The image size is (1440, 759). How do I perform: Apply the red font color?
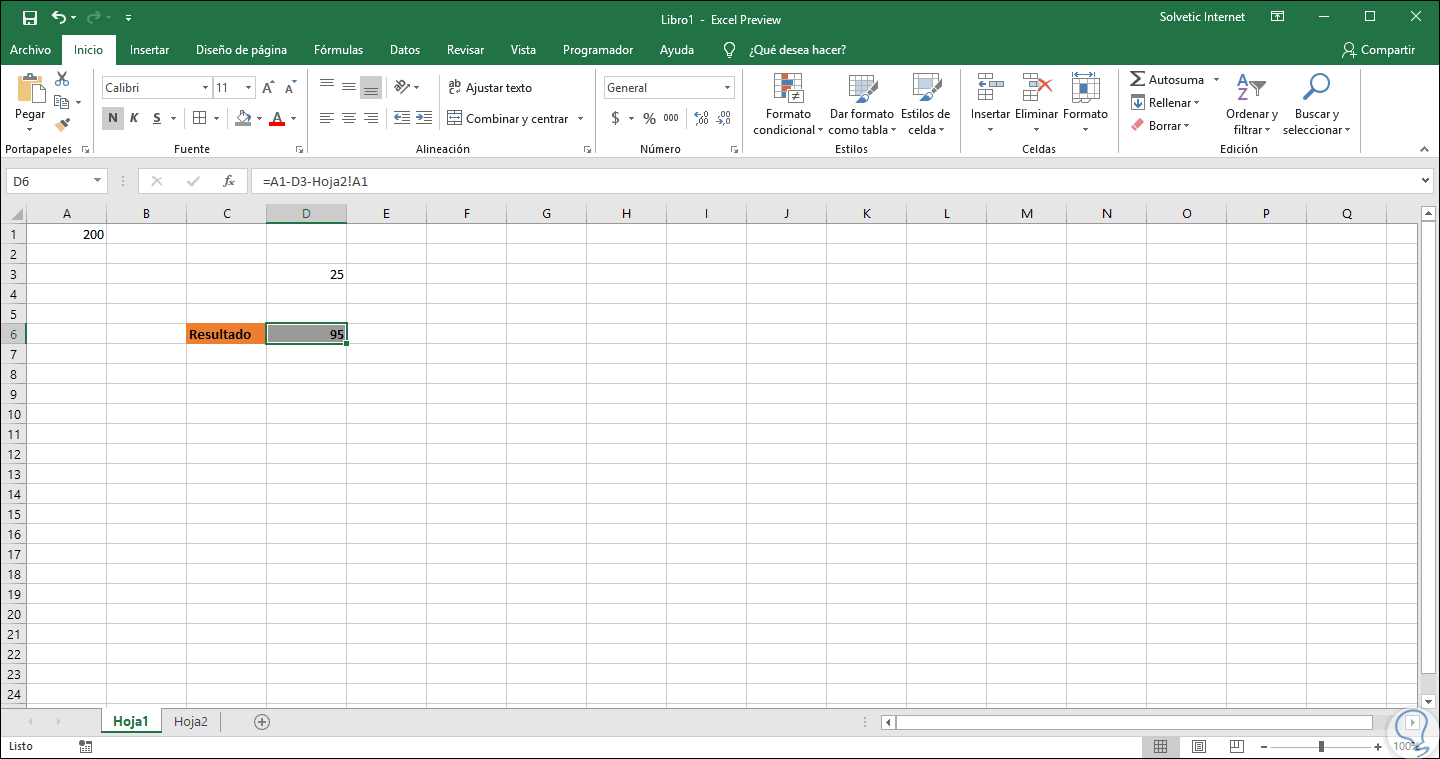277,118
